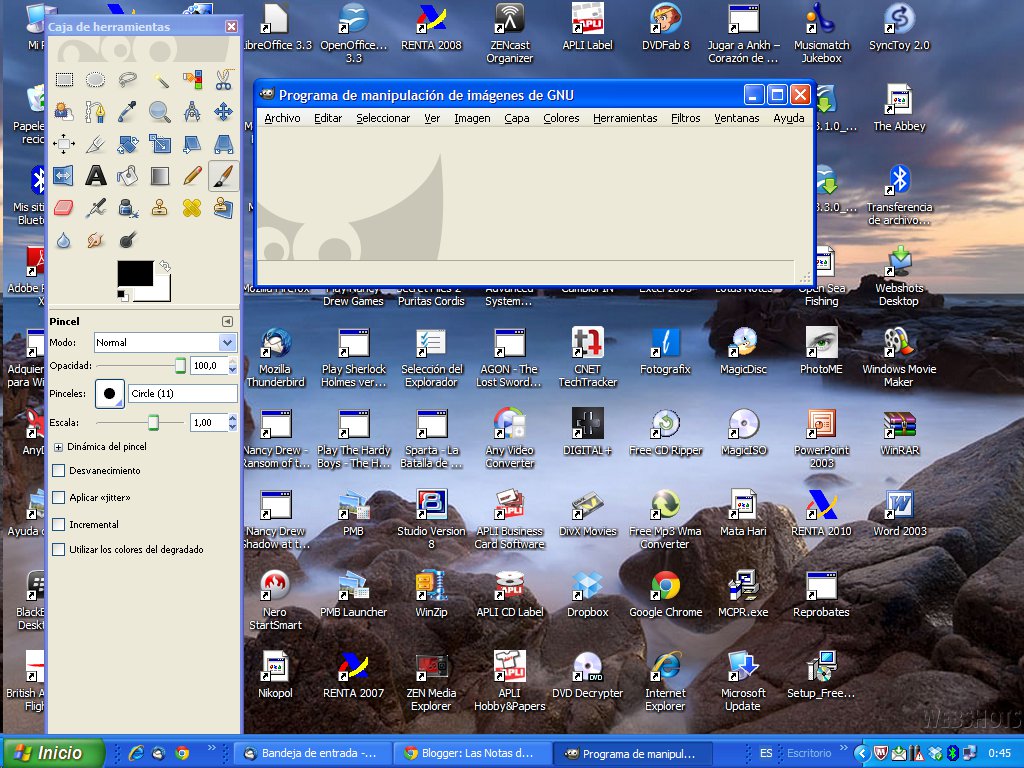
Task: Click the Escala spinner arrows
Action: pyautogui.click(x=232, y=423)
